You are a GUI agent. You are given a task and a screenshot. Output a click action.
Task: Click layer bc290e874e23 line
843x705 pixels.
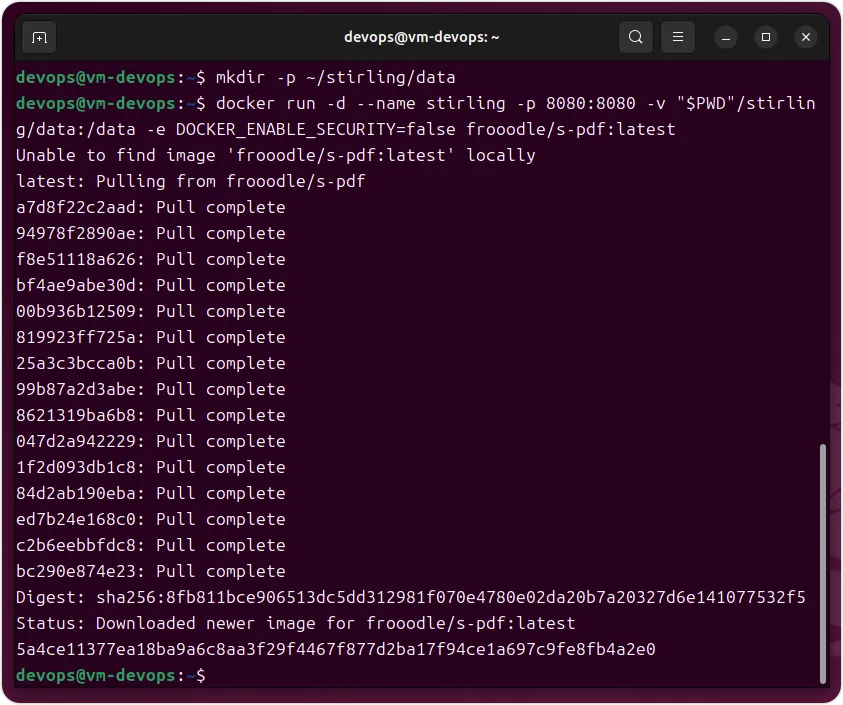point(151,571)
